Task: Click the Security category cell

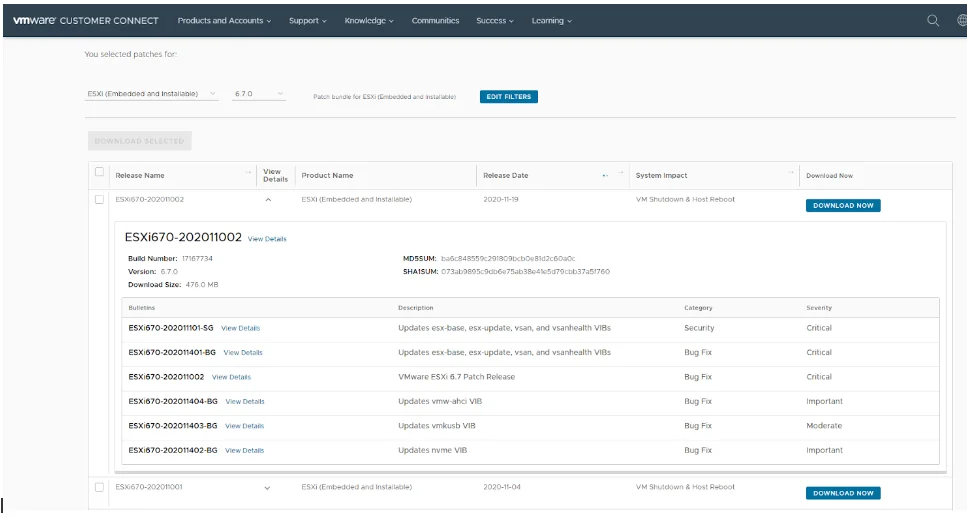Action: (699, 328)
